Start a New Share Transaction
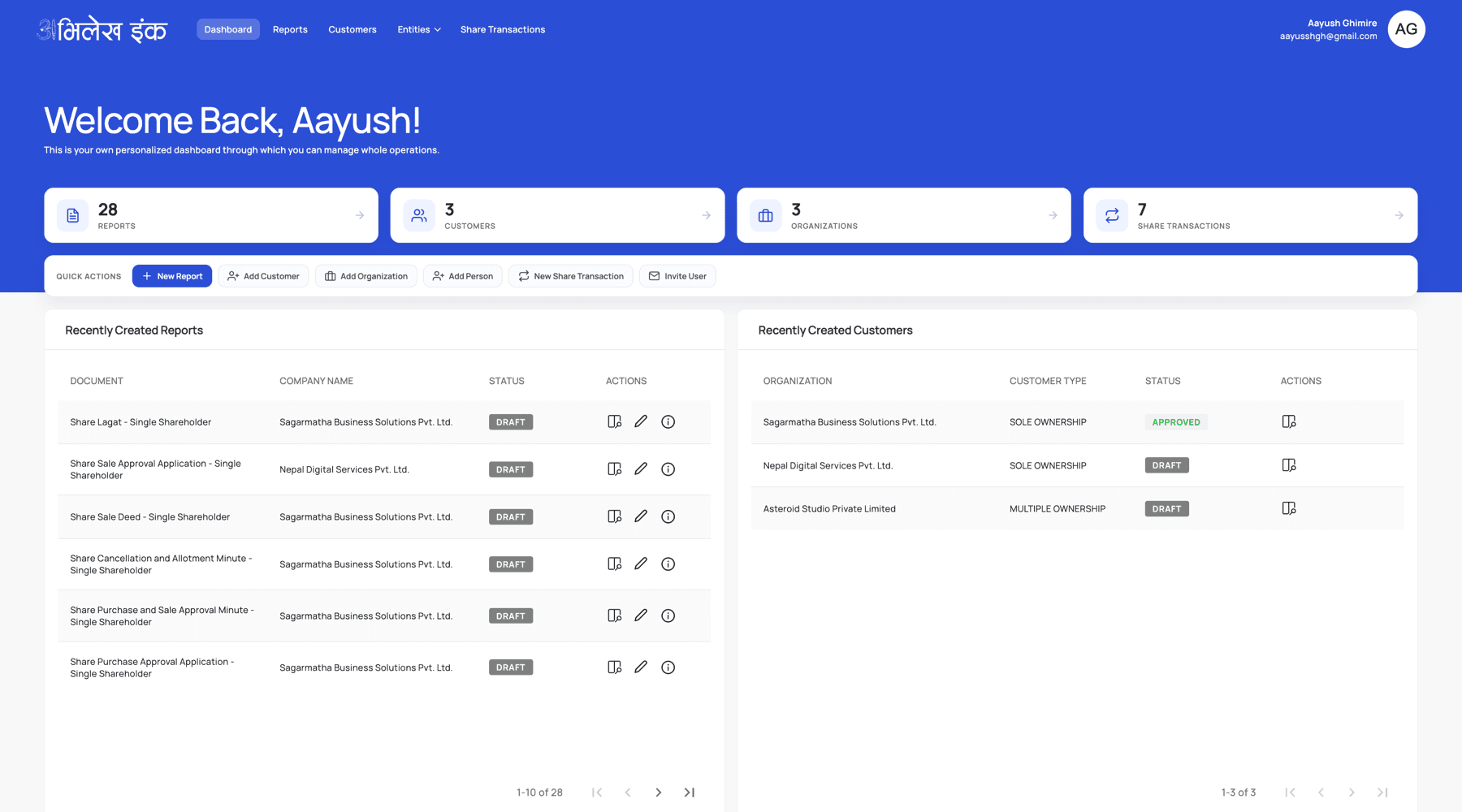Viewport: 1462px width, 812px height. point(571,276)
